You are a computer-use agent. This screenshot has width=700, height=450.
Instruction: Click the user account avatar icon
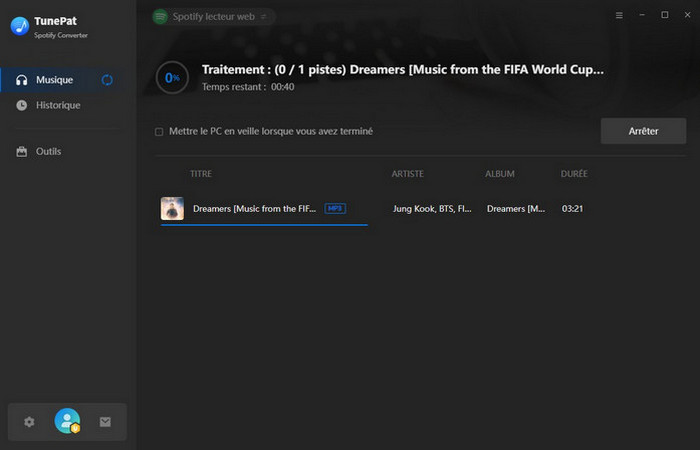67,421
